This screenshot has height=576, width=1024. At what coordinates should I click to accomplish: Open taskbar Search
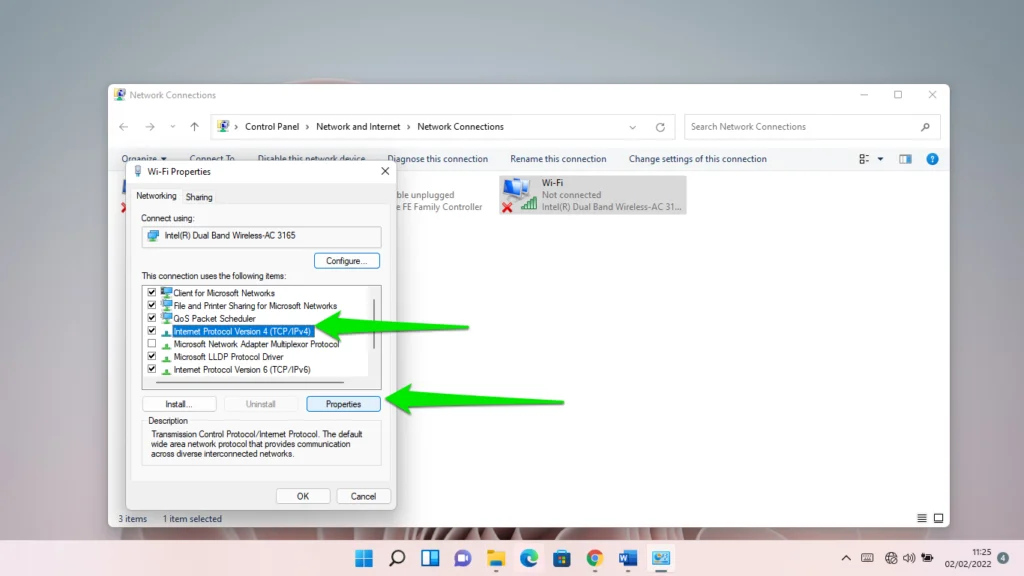[x=397, y=558]
